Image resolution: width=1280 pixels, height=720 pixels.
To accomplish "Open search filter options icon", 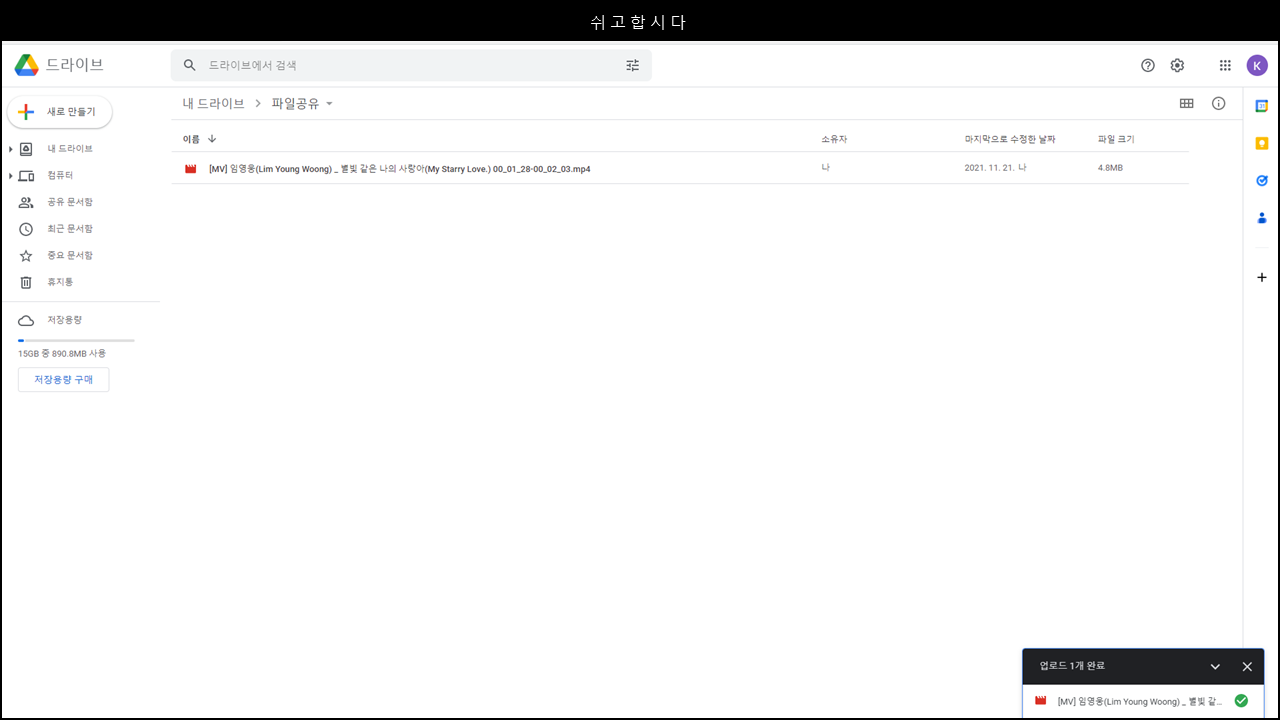I will [632, 65].
